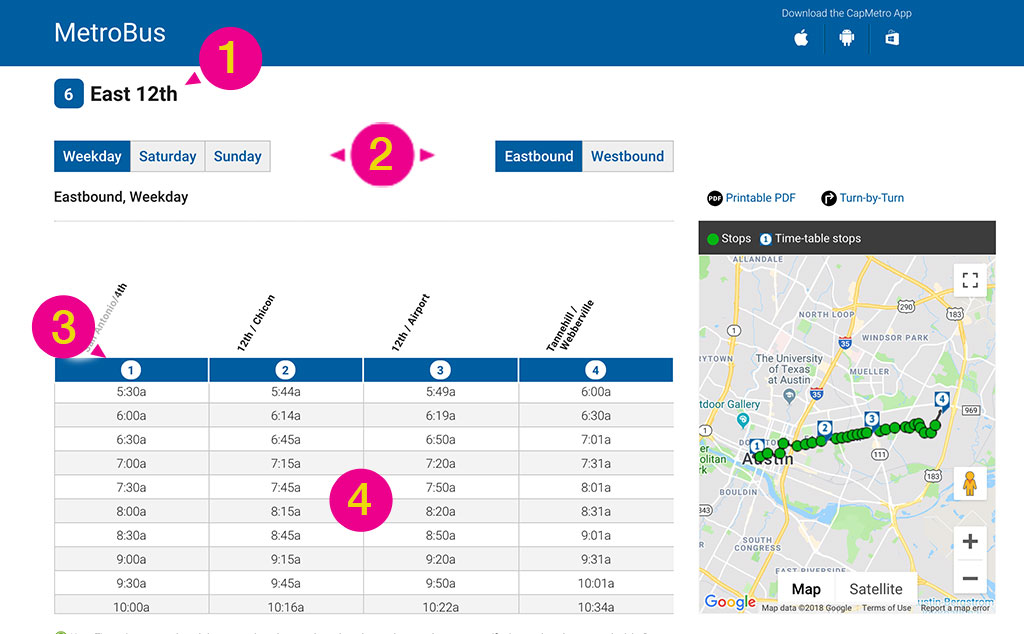
Task: Switch to the Westbound direction
Action: pos(628,156)
